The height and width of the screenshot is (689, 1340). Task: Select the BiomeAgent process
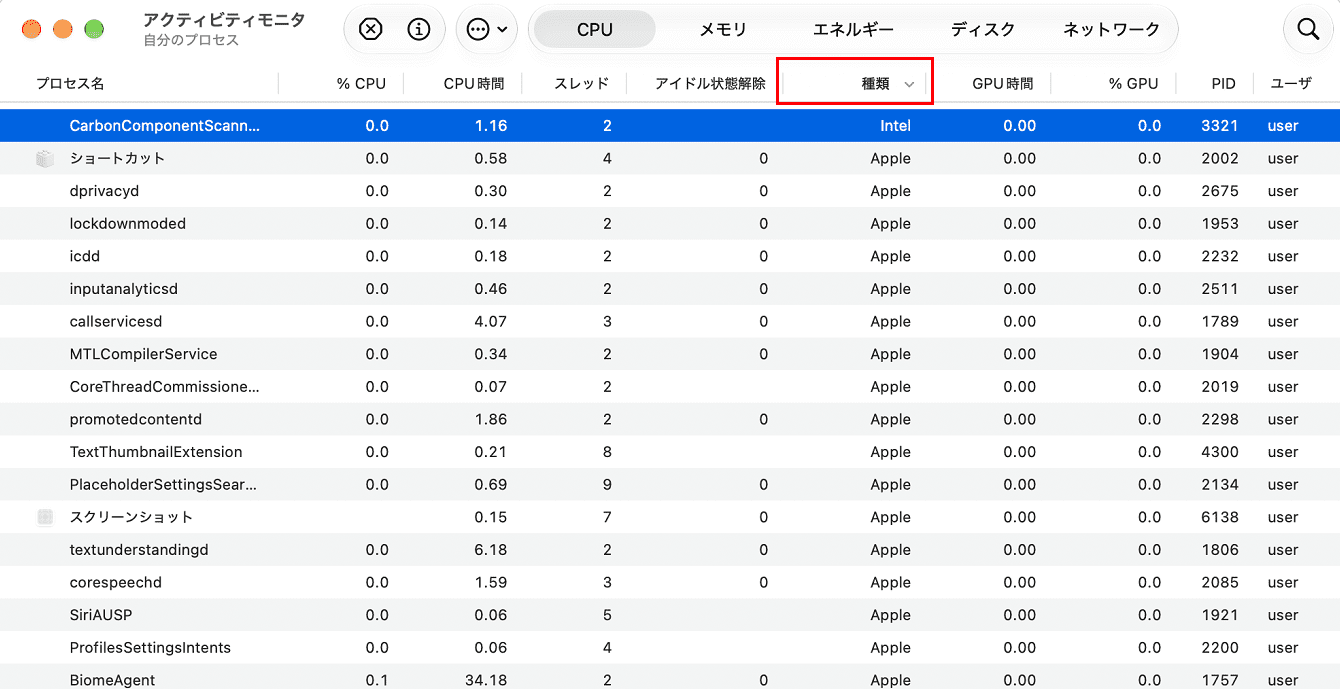point(670,677)
